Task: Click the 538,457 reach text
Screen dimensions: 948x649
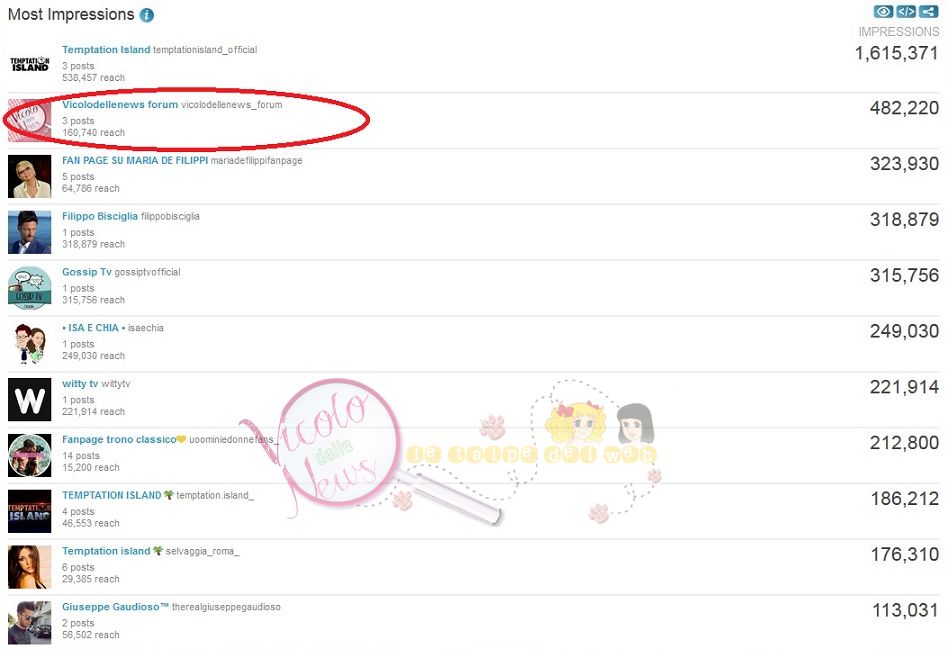Action: pyautogui.click(x=94, y=77)
